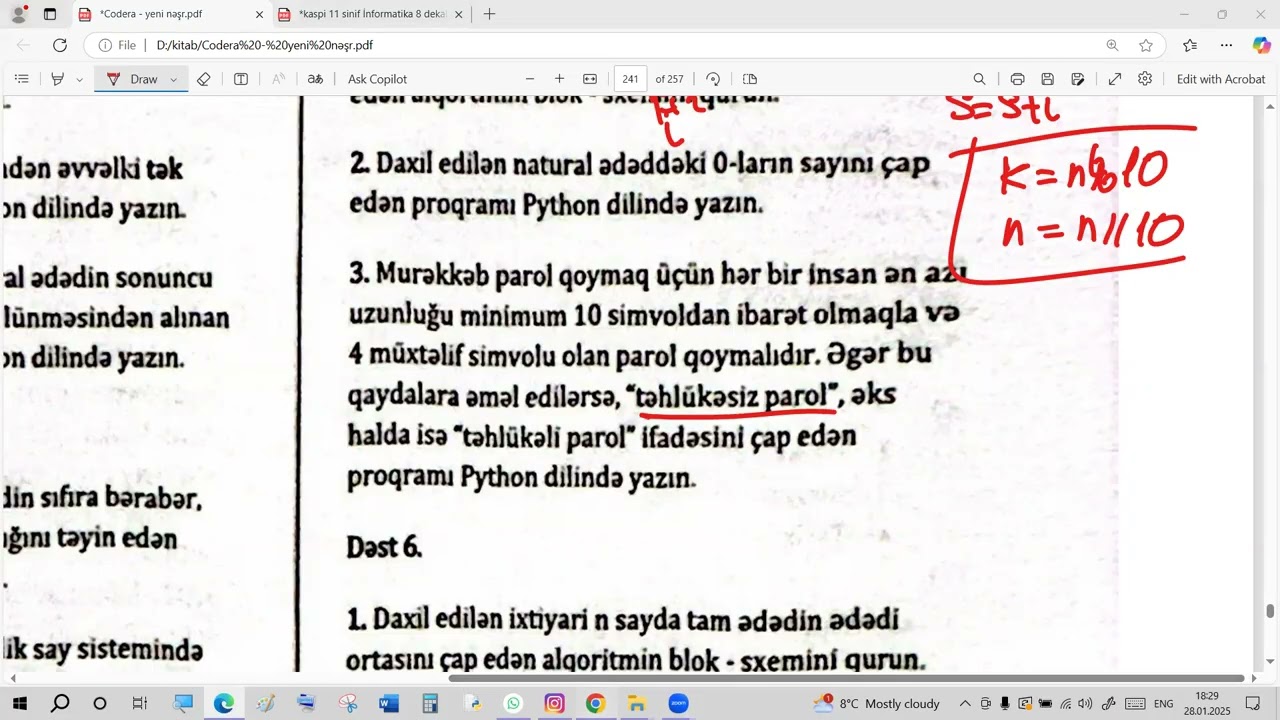1280x720 pixels.
Task: Go back to previous page
Action: [x=23, y=45]
